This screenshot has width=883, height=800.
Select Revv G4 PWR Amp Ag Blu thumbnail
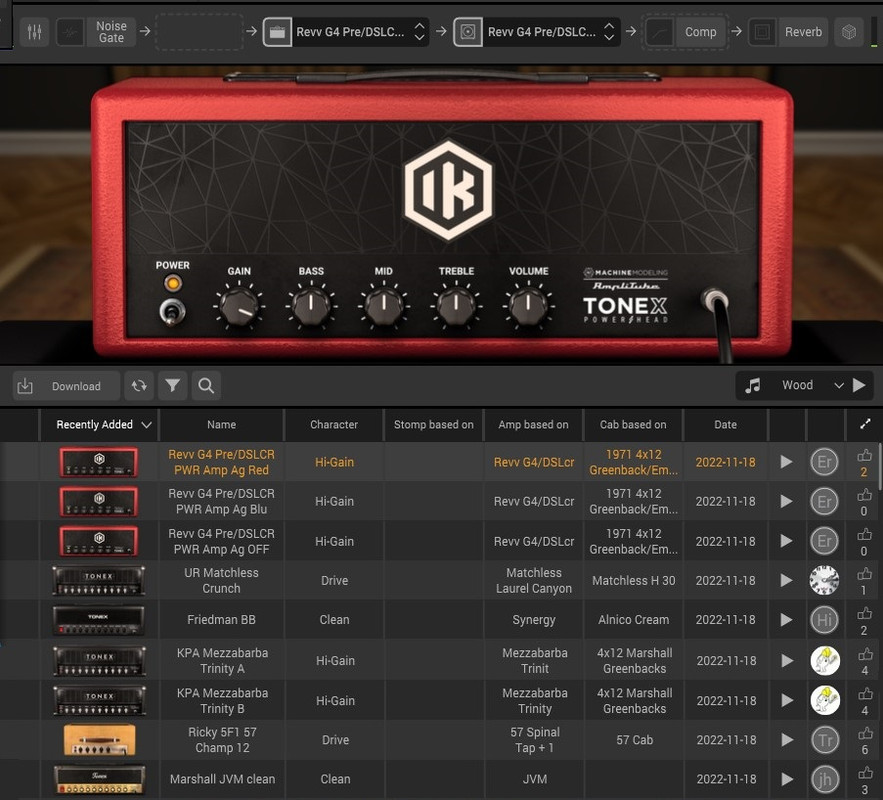[x=99, y=502]
